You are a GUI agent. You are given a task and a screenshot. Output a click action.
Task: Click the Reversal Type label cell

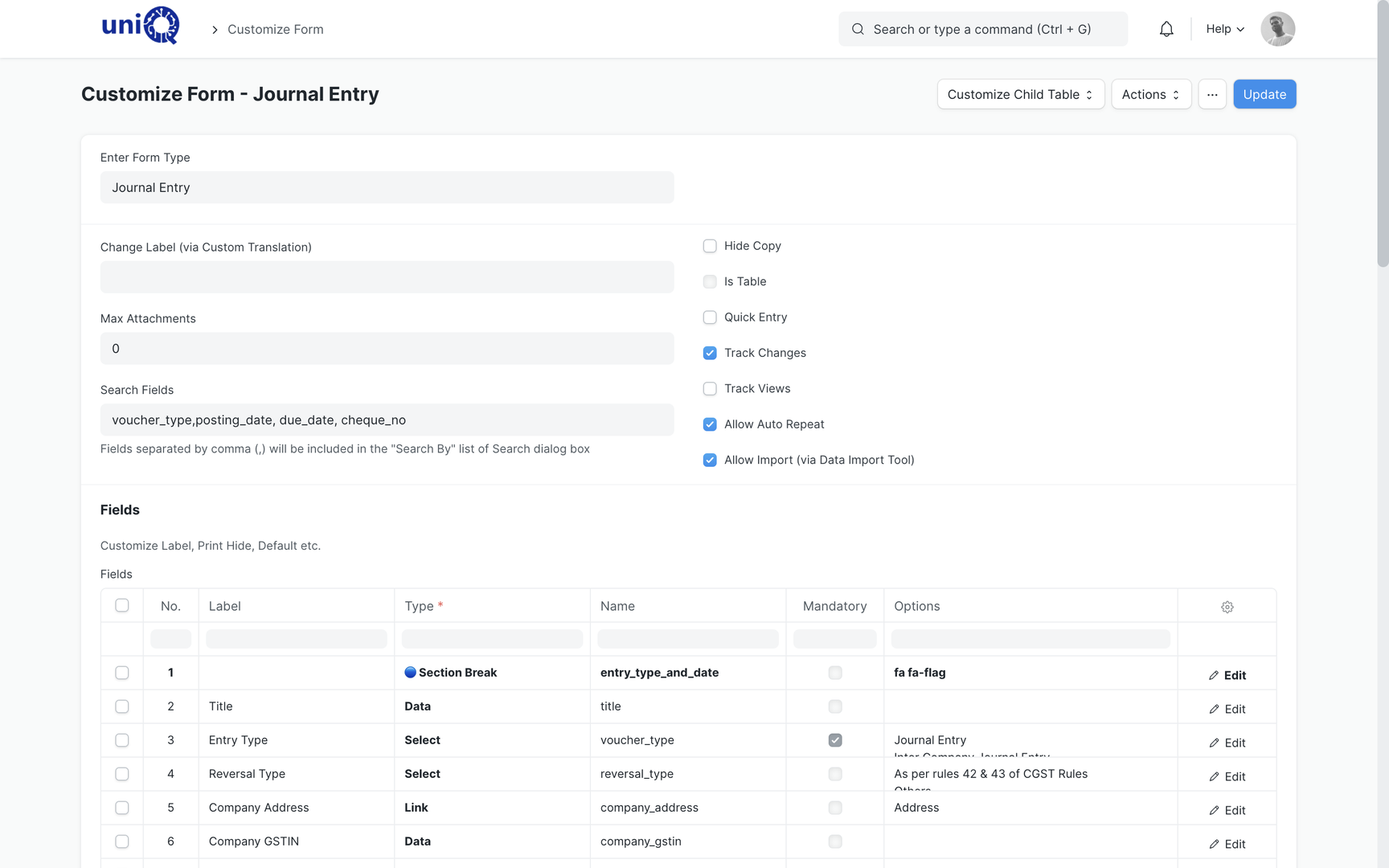pyautogui.click(x=296, y=774)
